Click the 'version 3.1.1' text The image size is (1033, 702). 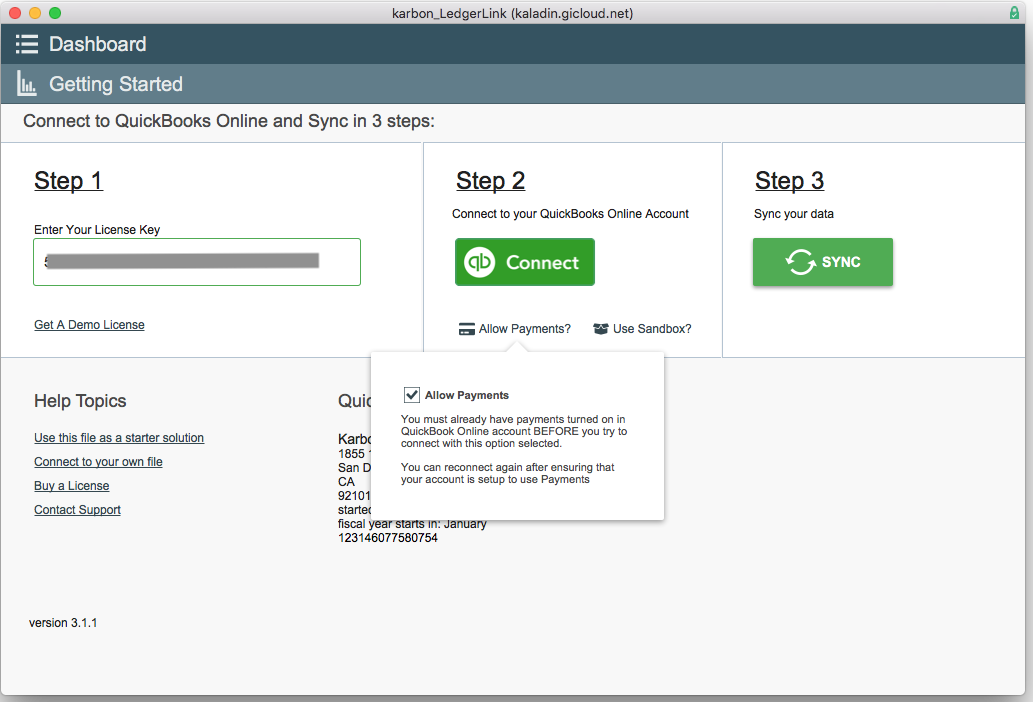click(63, 623)
